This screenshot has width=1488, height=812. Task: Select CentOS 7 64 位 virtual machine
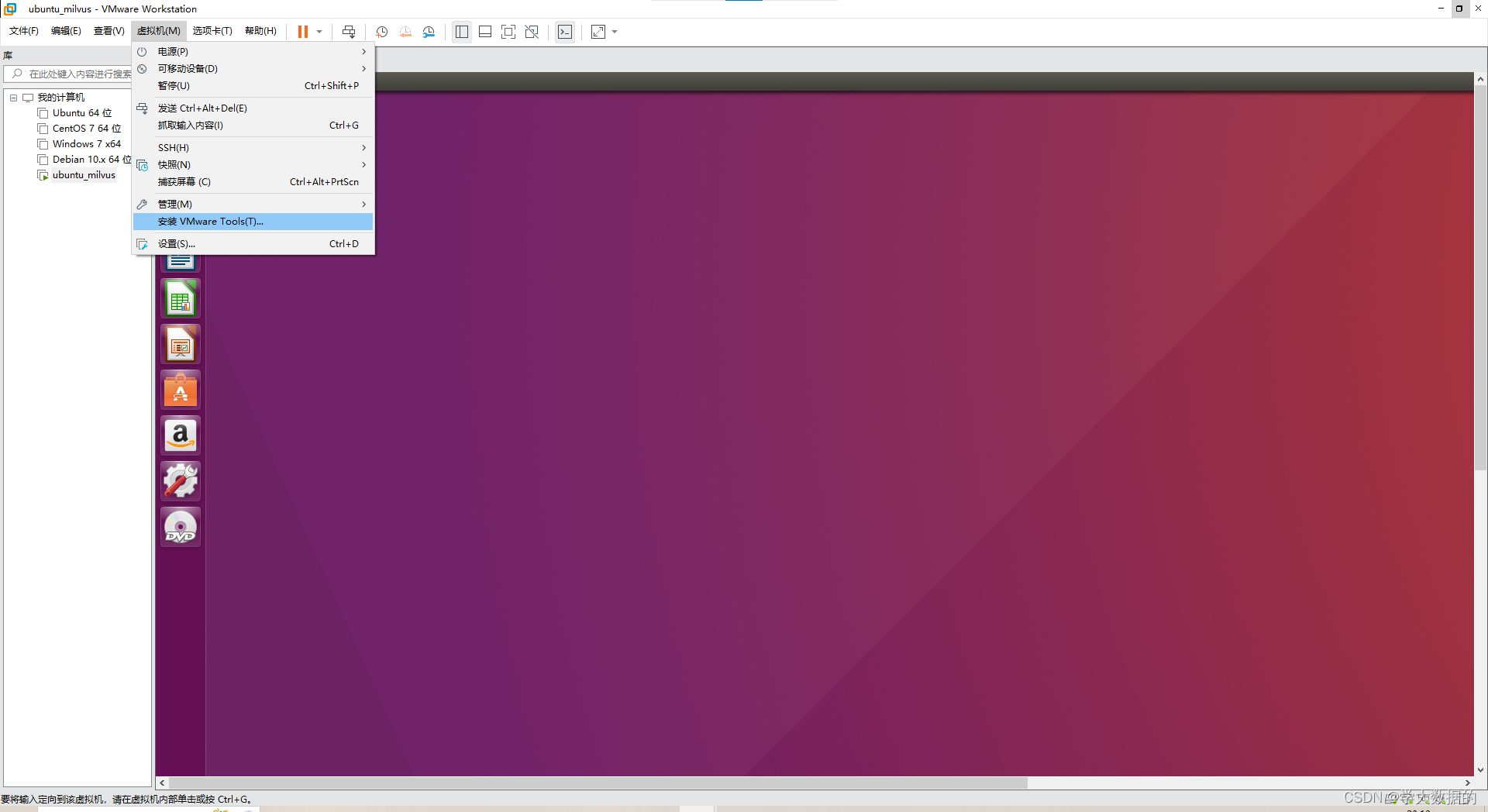(x=87, y=129)
